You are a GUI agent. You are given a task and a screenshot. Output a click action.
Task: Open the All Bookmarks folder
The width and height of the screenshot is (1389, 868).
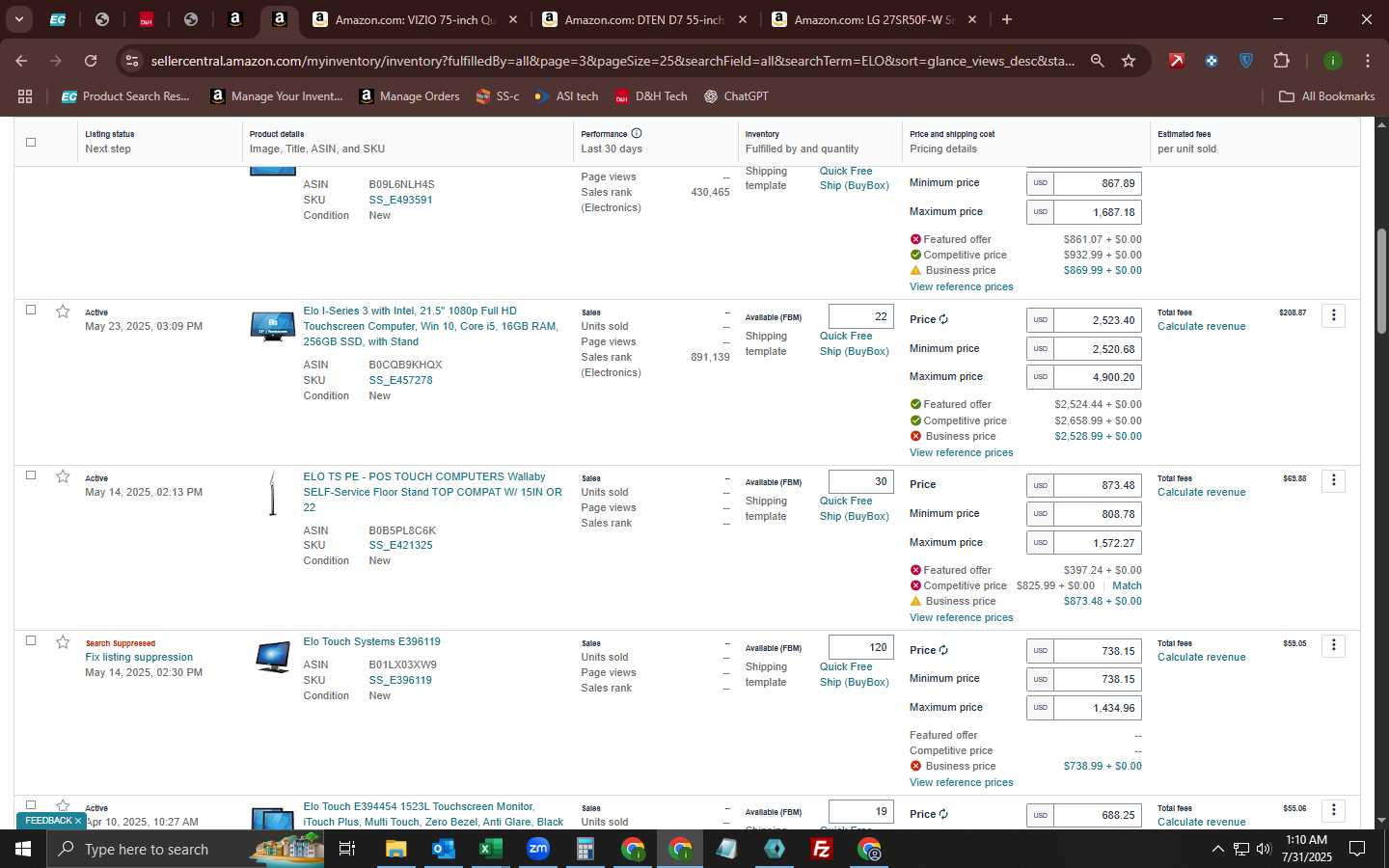pos(1326,96)
